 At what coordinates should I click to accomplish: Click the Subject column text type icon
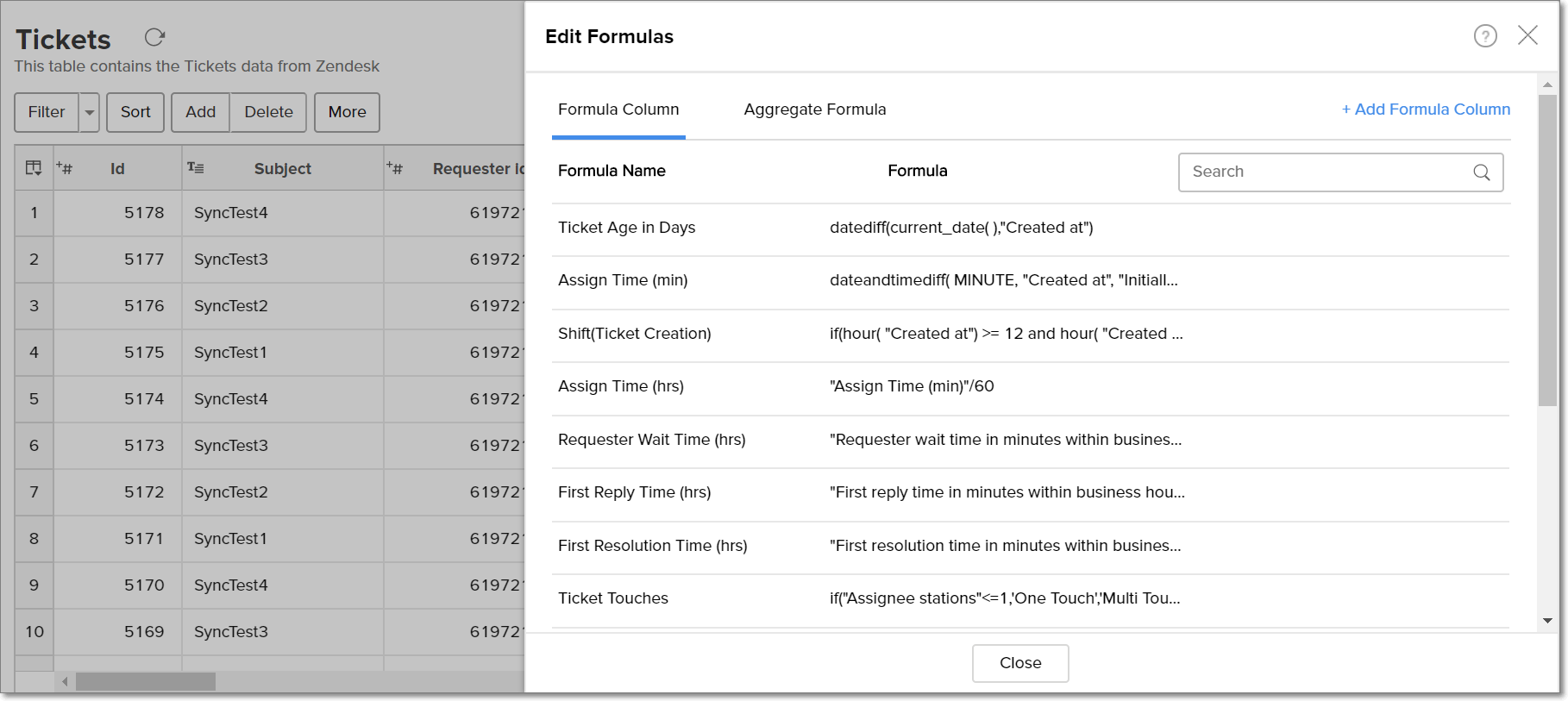[x=196, y=168]
